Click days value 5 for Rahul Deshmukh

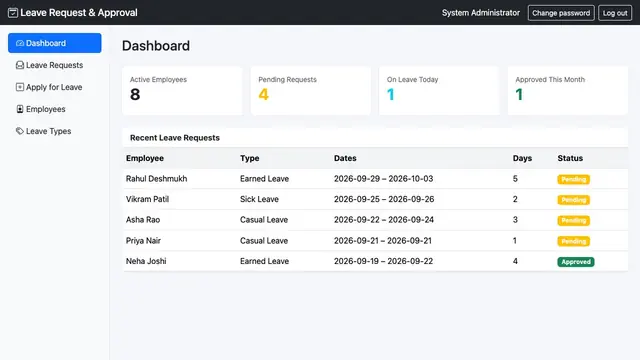coord(515,179)
